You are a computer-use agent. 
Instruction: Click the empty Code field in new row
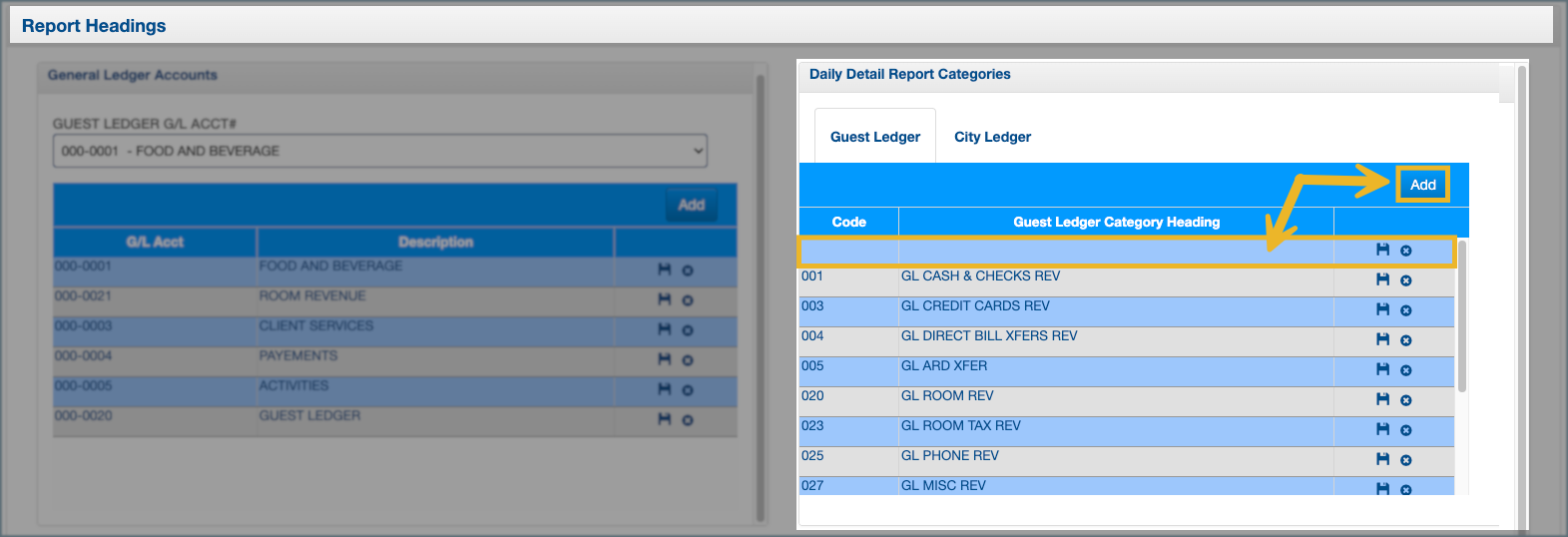pyautogui.click(x=848, y=251)
